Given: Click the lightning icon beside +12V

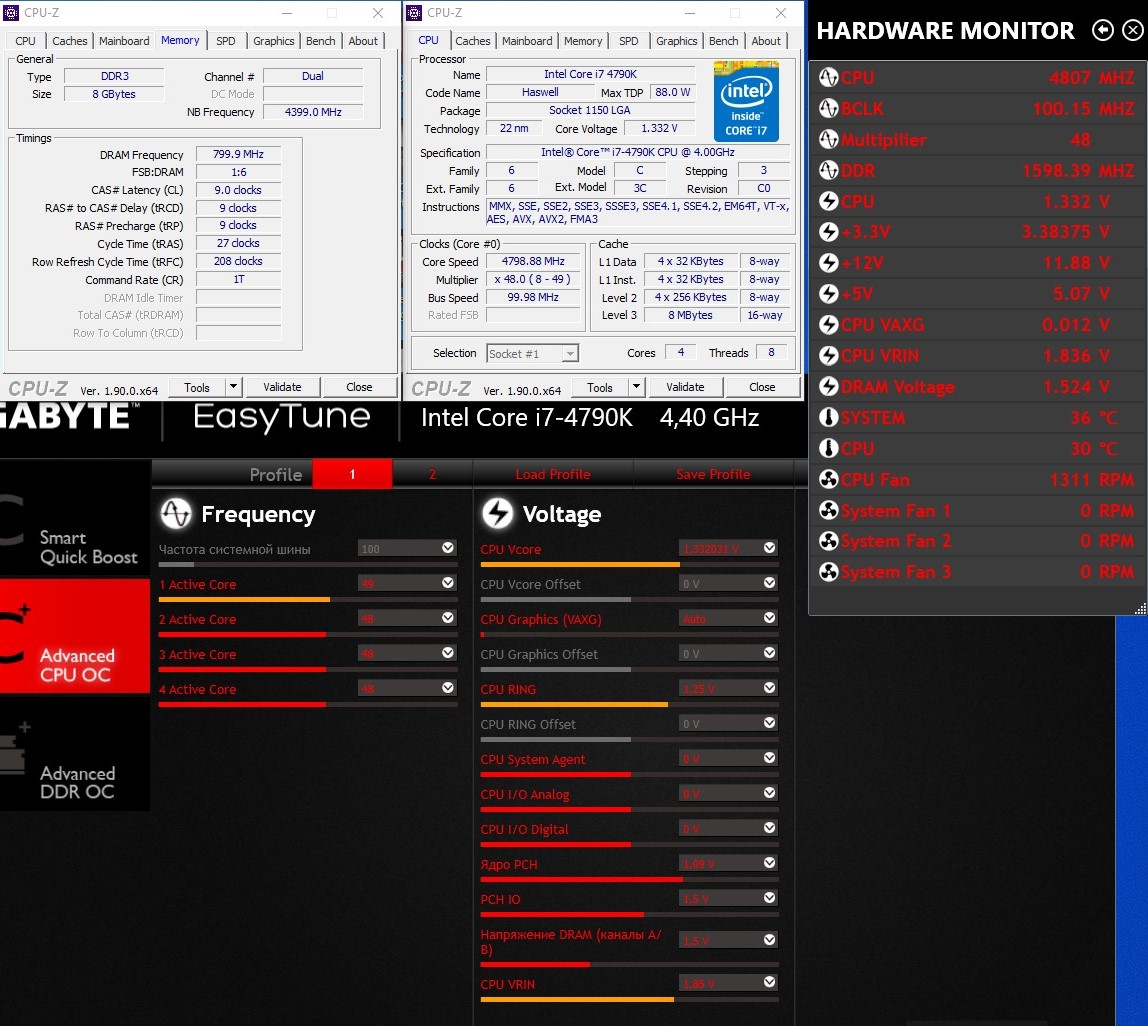Looking at the screenshot, I should pyautogui.click(x=828, y=263).
